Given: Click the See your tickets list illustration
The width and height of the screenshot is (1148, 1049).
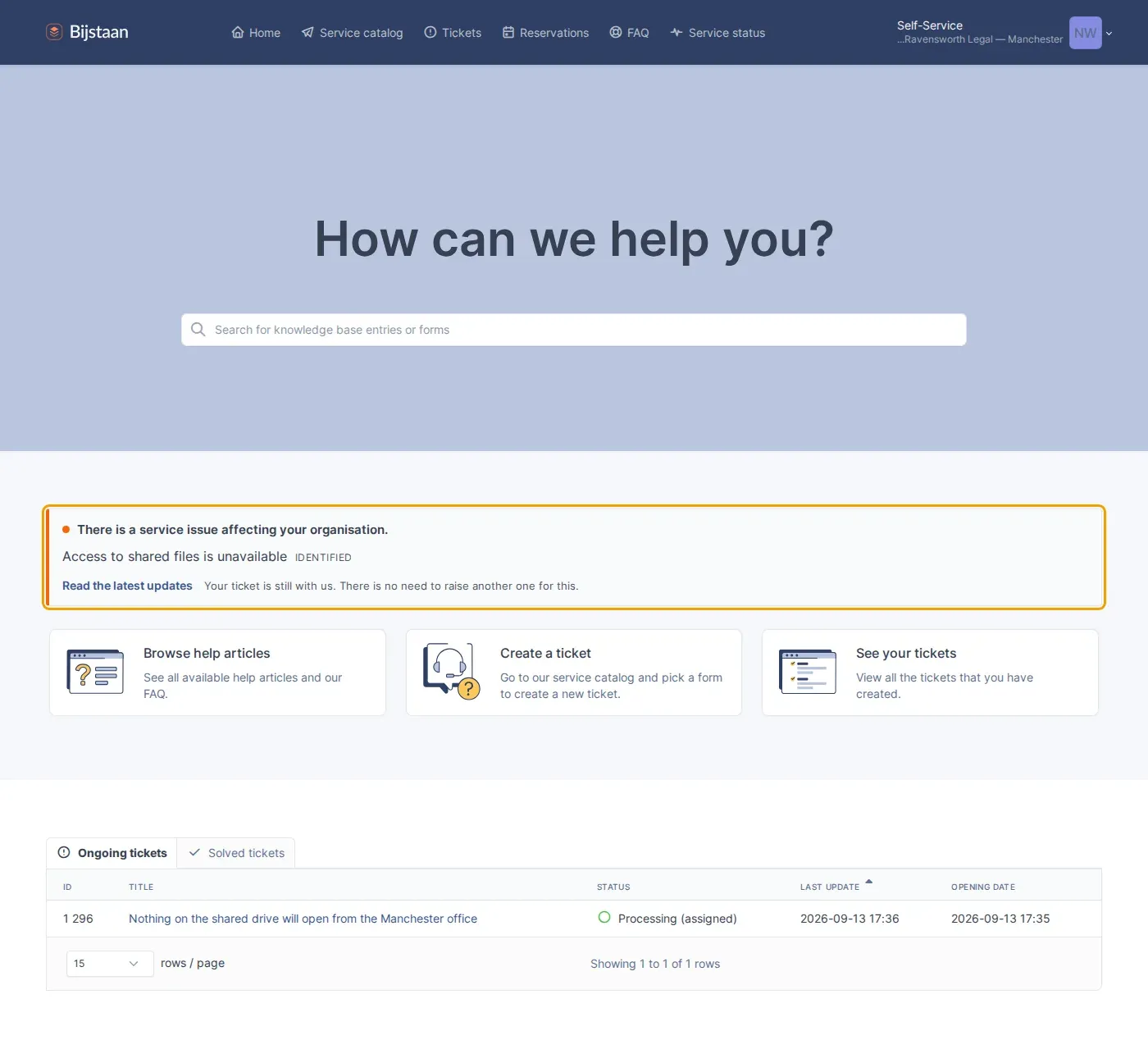Looking at the screenshot, I should click(x=808, y=673).
